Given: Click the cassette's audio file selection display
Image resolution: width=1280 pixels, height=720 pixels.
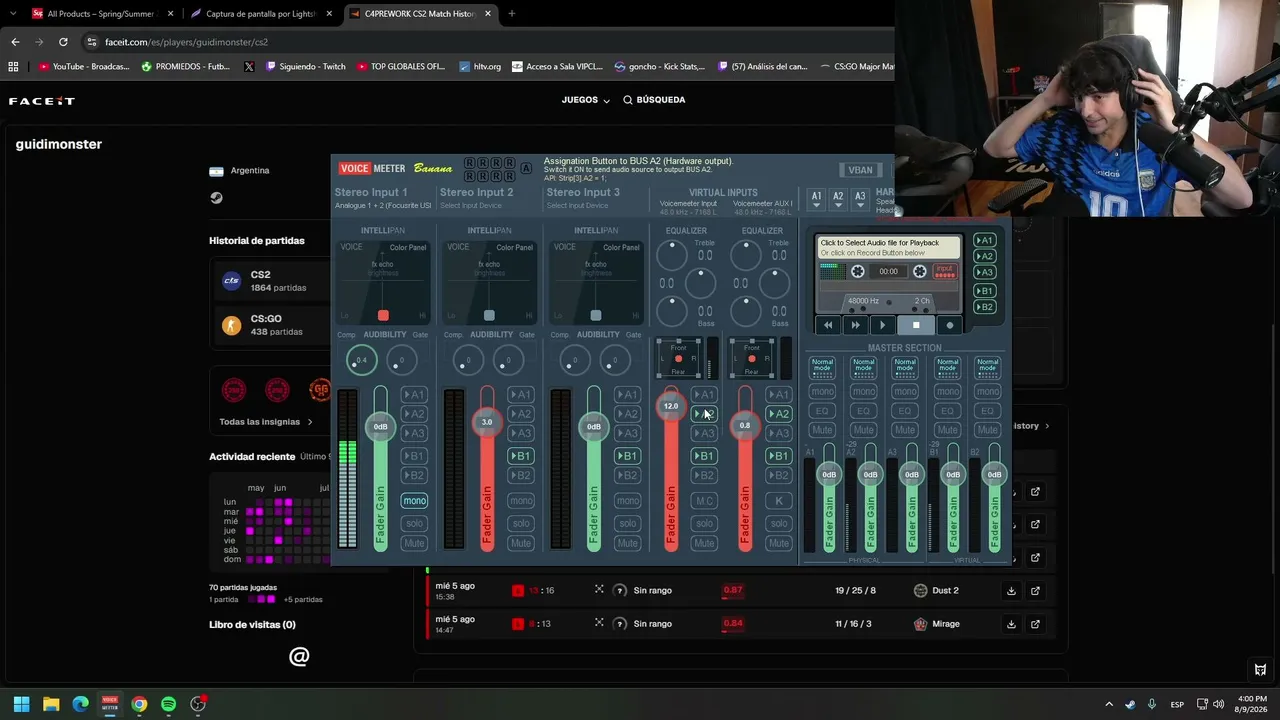Looking at the screenshot, I should coord(888,248).
